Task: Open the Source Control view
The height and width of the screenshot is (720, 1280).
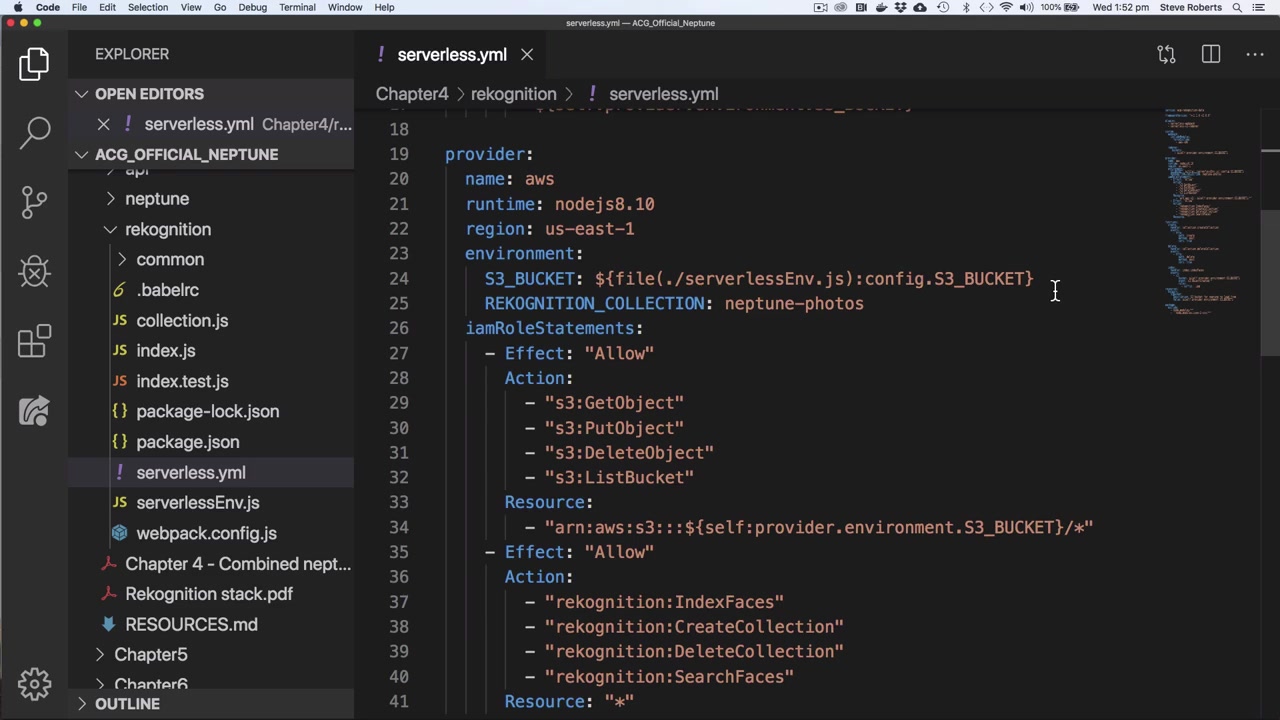Action: (34, 201)
